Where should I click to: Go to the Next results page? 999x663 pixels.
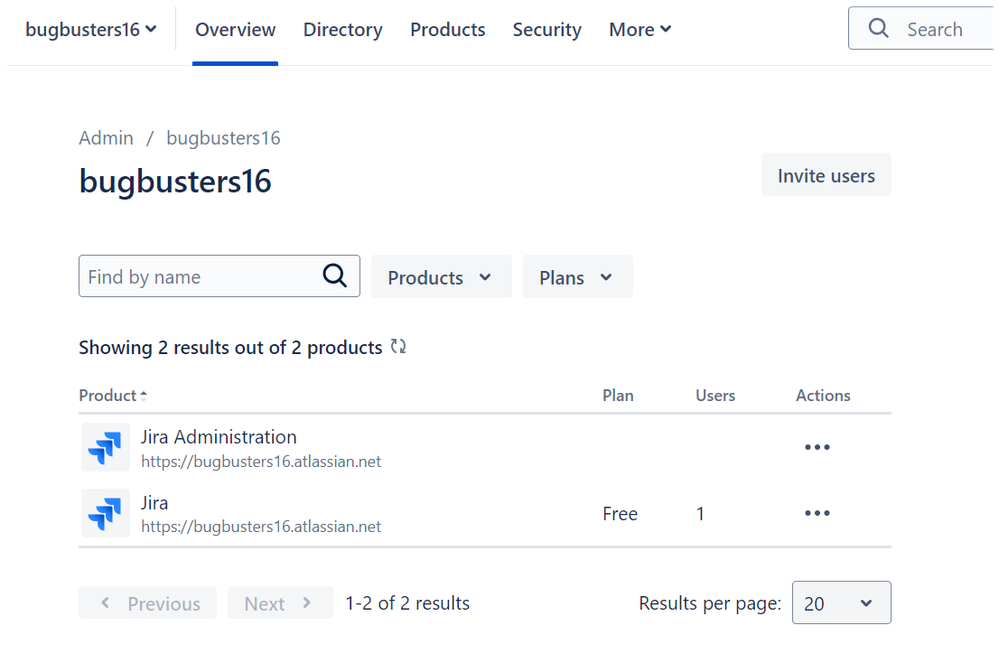tap(280, 602)
